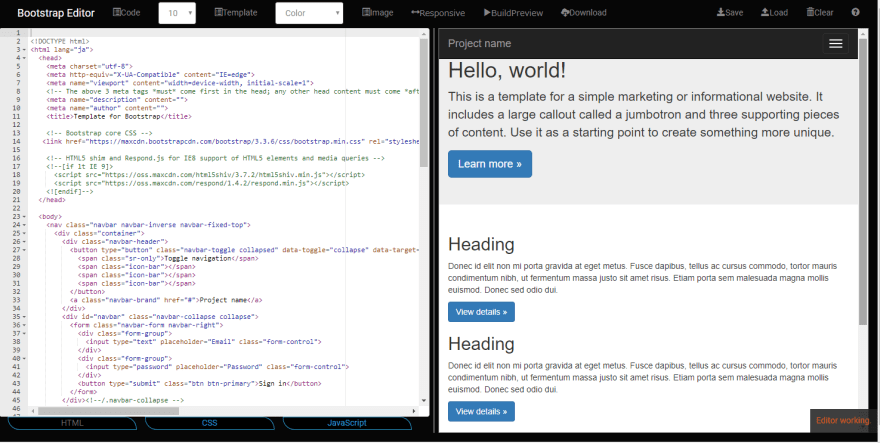Viewport: 880px width, 443px height.
Task: Toggle Responsive preview mode
Action: (438, 12)
